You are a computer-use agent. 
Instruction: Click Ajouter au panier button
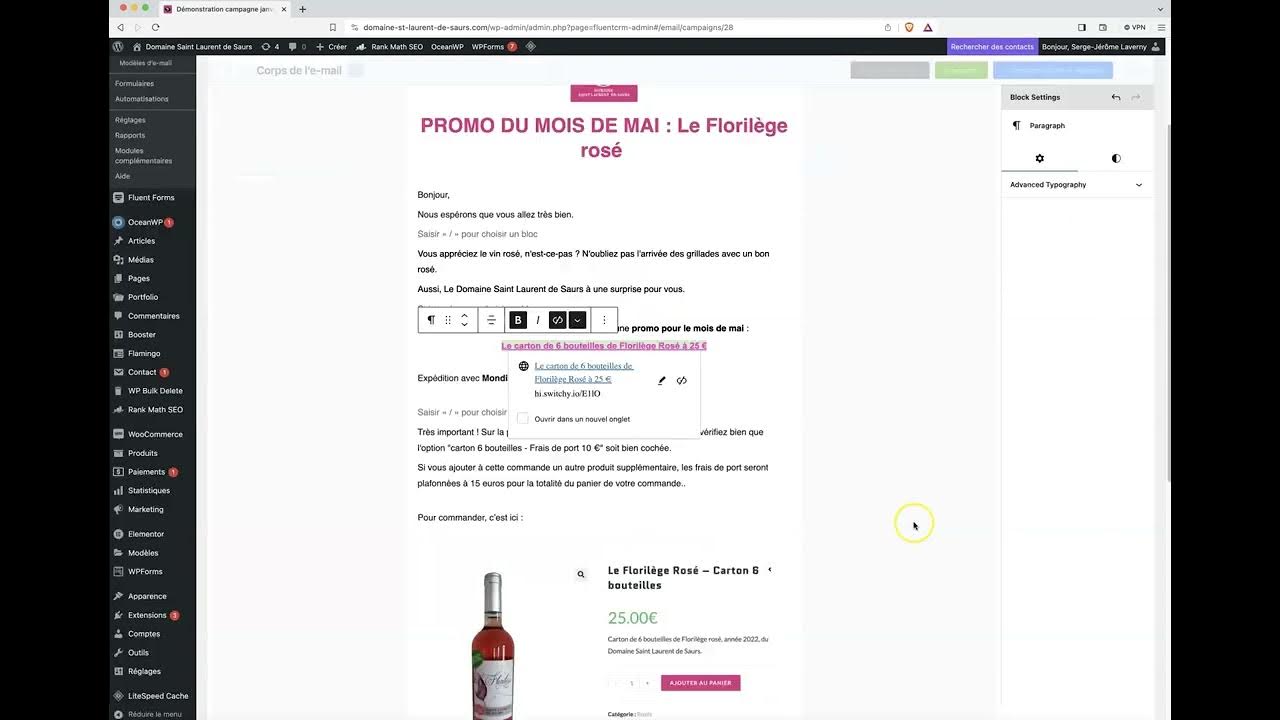point(700,683)
